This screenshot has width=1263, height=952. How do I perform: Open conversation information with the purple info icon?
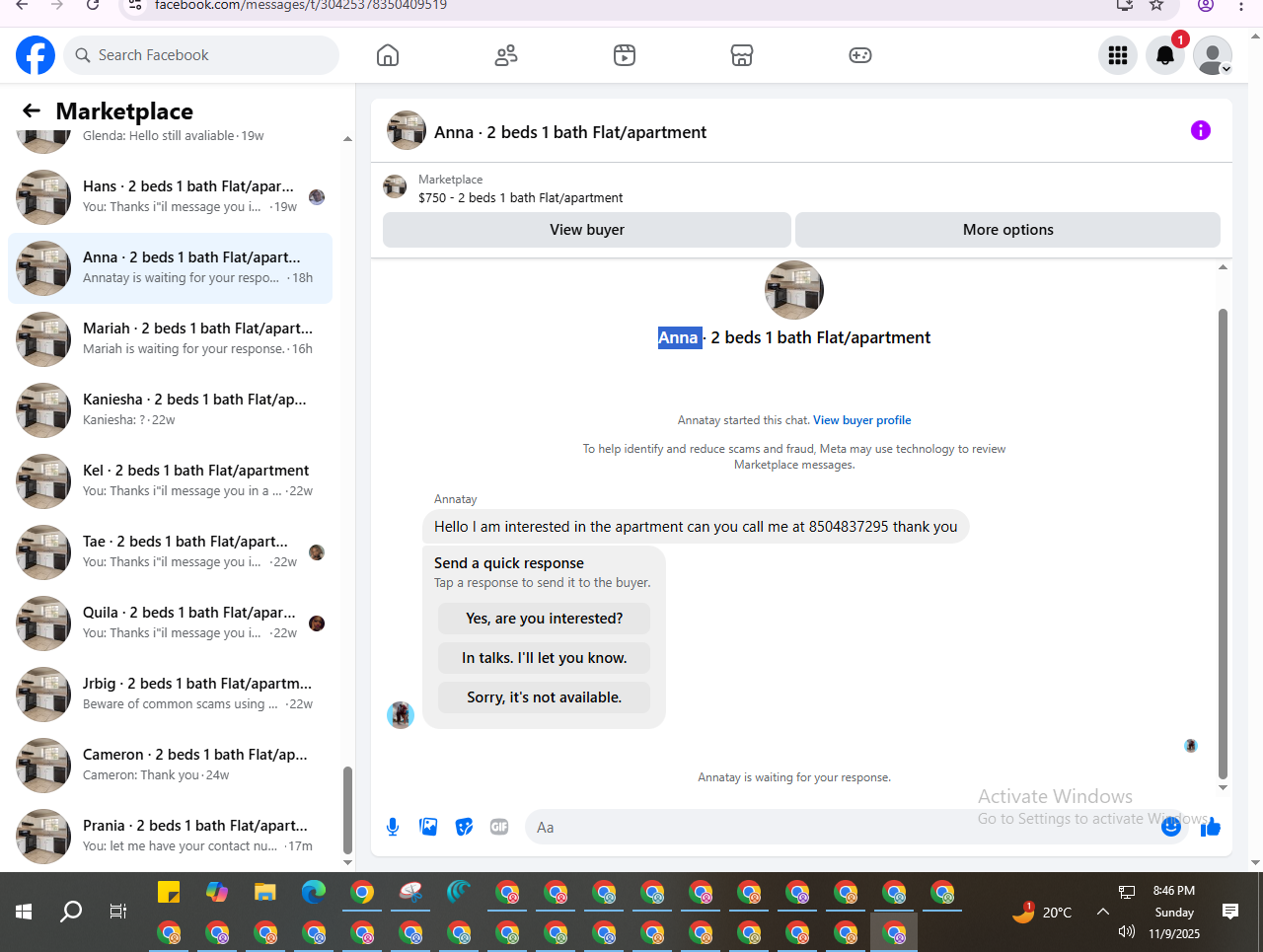coord(1201,130)
